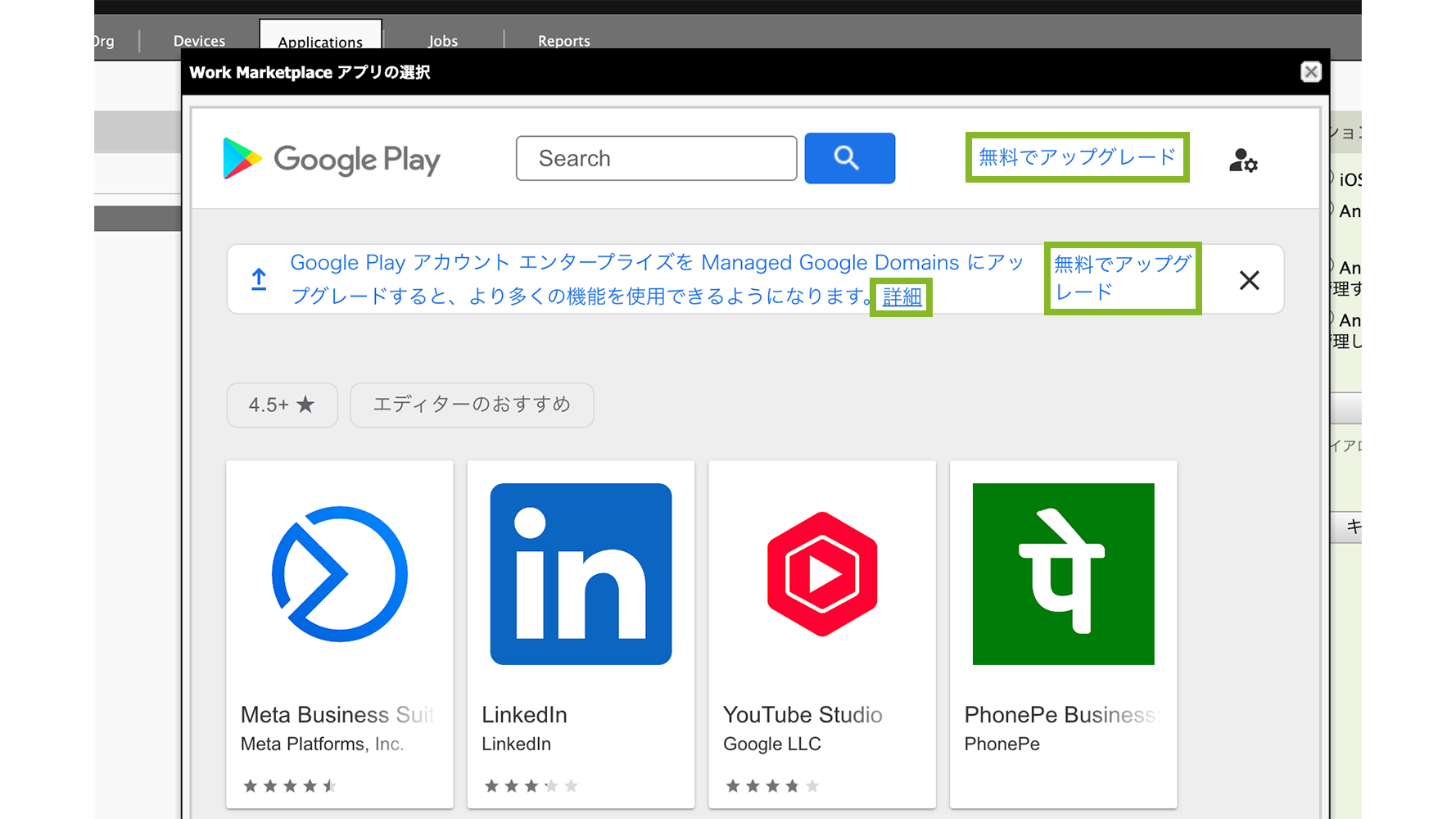Open the Meta Business Suite app icon
Screen dimensions: 1456x819
340,574
